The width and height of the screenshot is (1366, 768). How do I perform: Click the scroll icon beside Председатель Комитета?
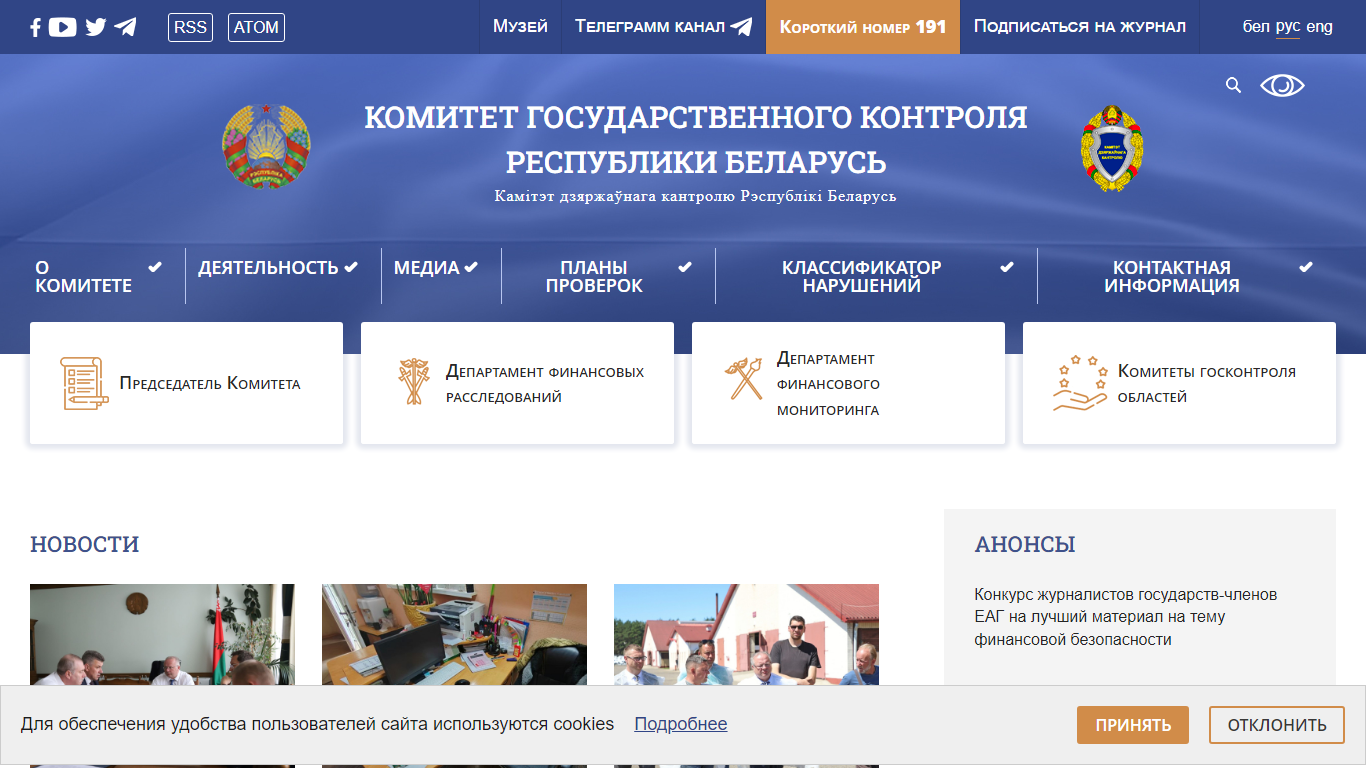[84, 383]
